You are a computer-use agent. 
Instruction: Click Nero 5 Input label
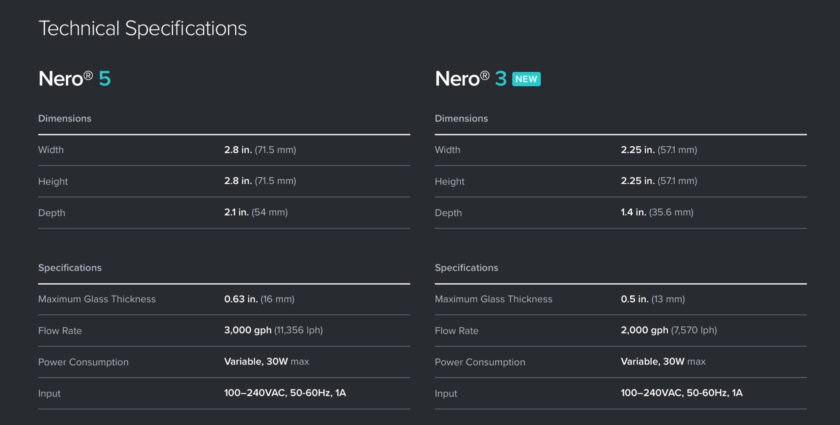(49, 394)
